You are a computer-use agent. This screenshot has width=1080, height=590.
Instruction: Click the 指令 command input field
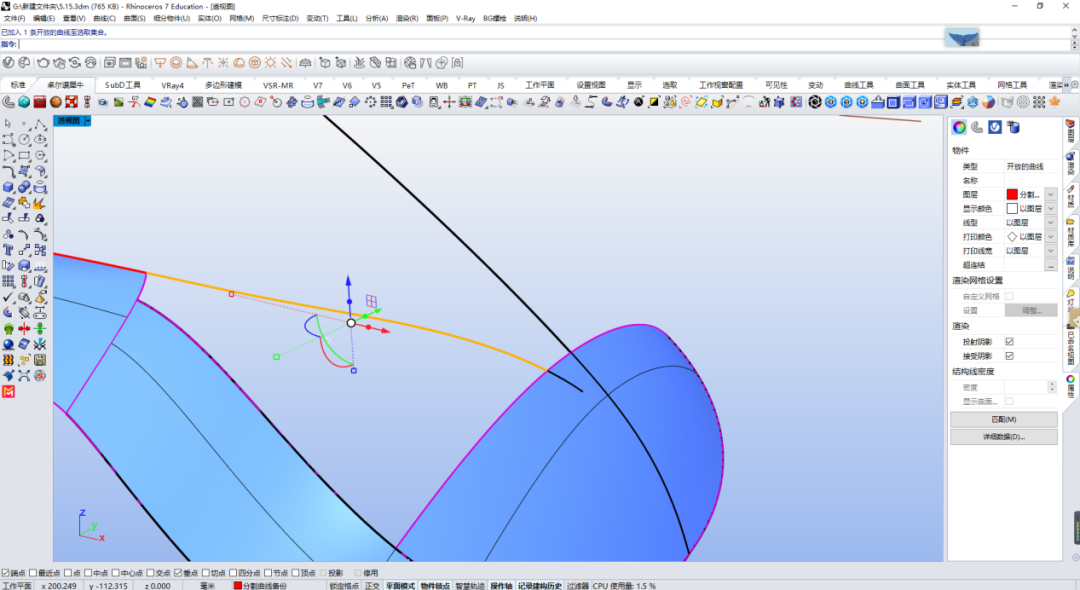544,44
